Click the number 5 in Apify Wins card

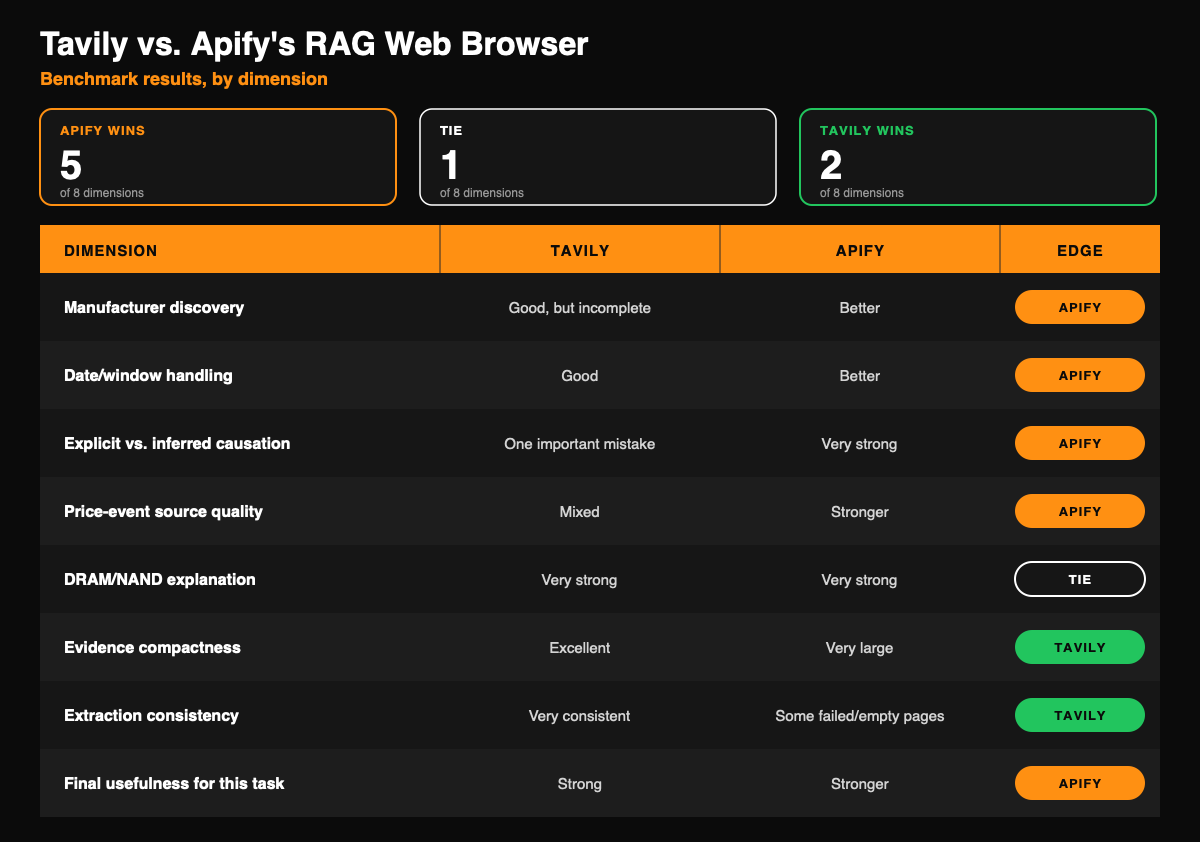click(x=71, y=165)
